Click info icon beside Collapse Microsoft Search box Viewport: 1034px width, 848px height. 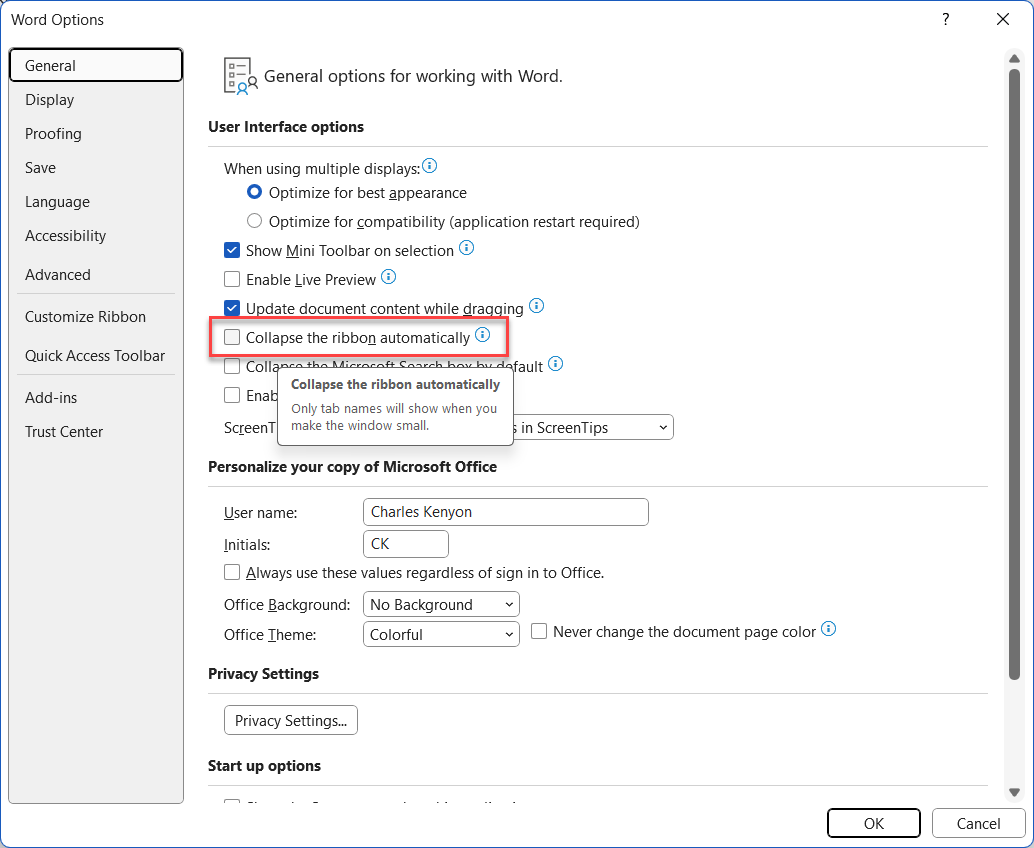(556, 365)
